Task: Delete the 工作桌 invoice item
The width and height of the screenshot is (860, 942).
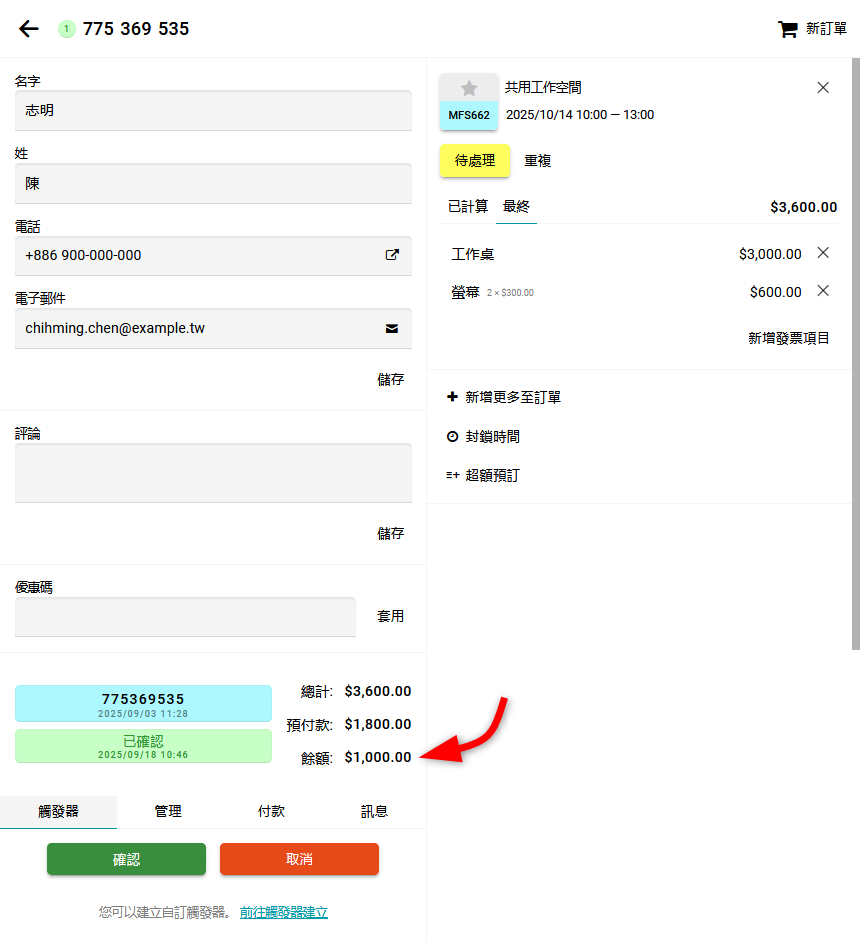Action: [x=823, y=253]
